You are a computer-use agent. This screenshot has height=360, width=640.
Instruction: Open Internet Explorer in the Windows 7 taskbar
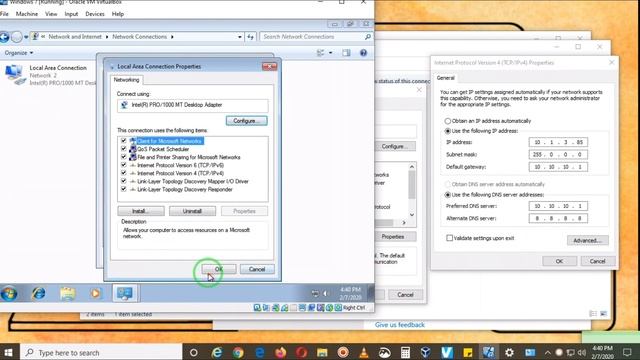39,293
